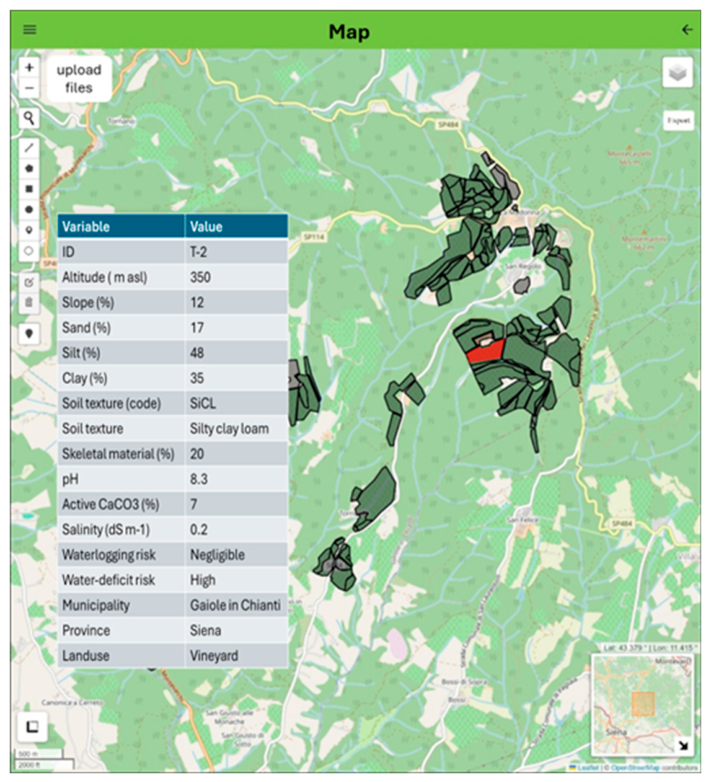Select the draw rectangle tool
Image resolution: width=710 pixels, height=782 pixels.
point(29,189)
